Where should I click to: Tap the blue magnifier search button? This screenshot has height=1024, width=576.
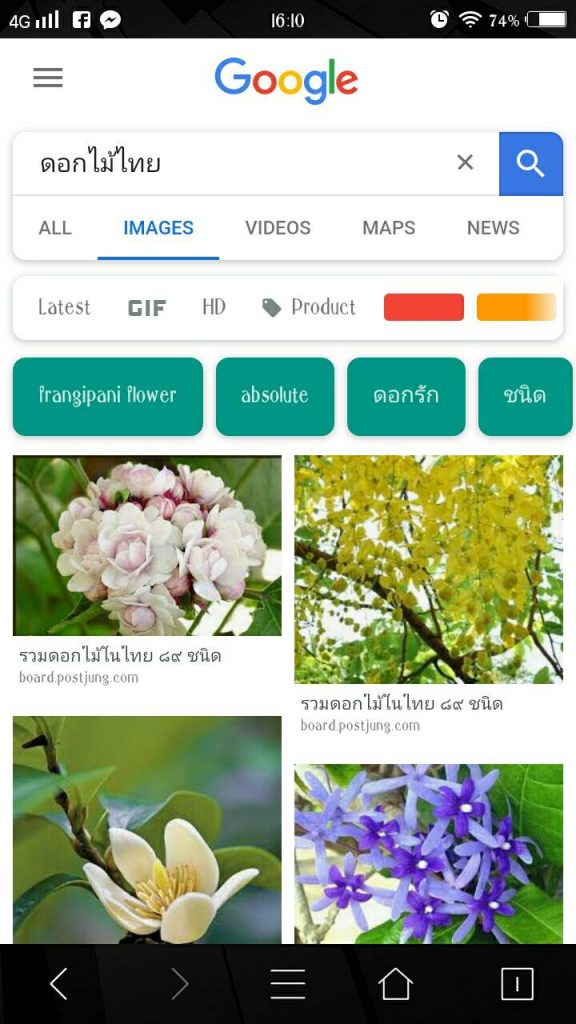click(531, 164)
